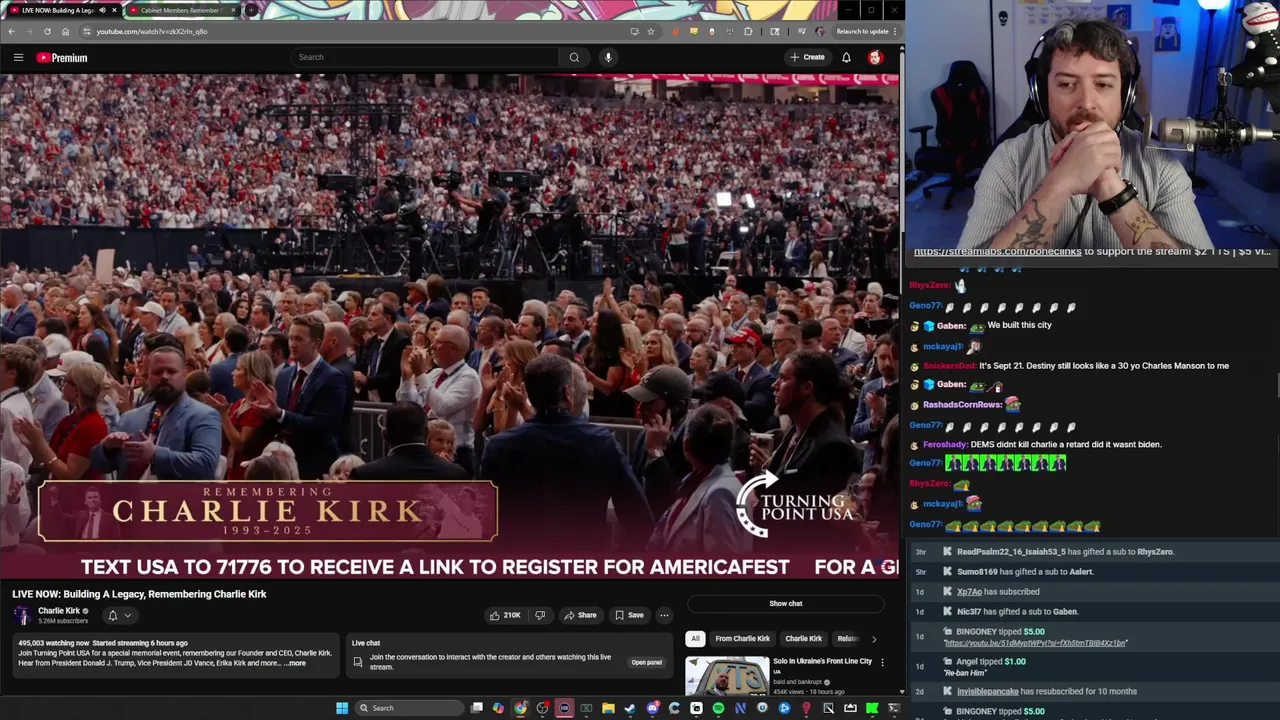Click the Charlie Kirk channel avatar
The image size is (1280, 720).
[22, 615]
